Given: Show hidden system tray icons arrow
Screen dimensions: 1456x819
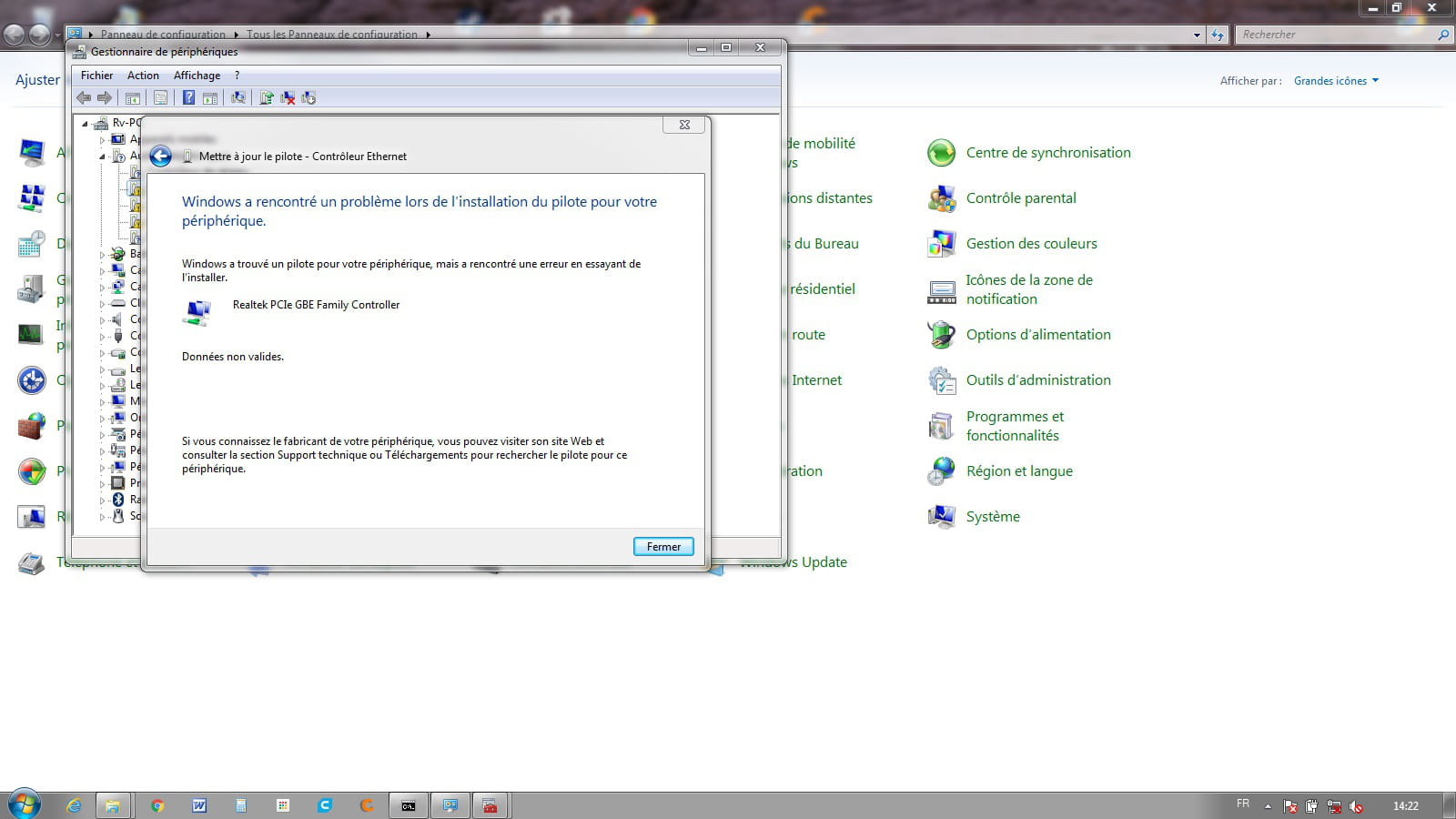Looking at the screenshot, I should point(1268,806).
